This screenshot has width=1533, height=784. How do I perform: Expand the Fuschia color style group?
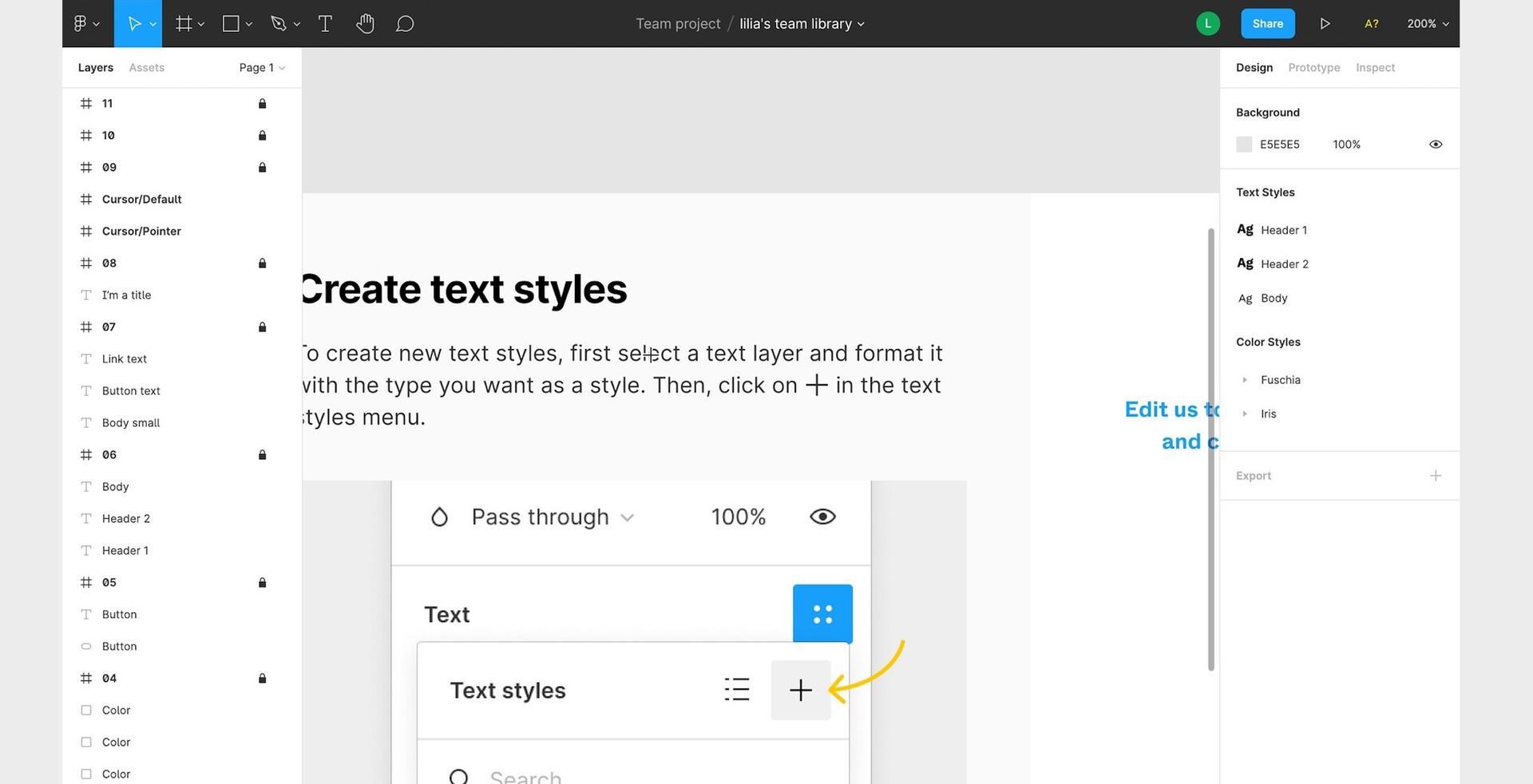click(1245, 380)
